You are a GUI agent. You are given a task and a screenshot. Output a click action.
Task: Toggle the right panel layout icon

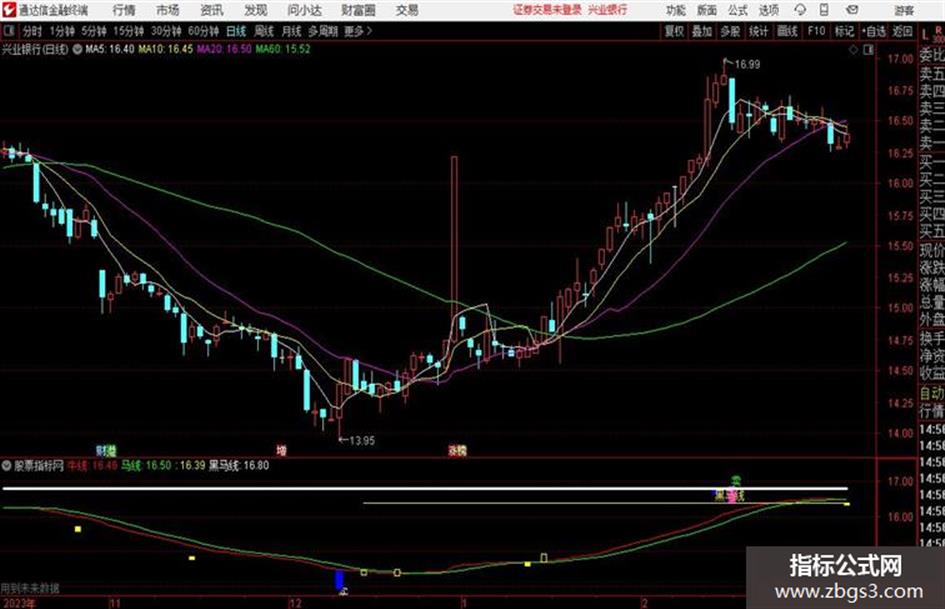pyautogui.click(x=868, y=50)
